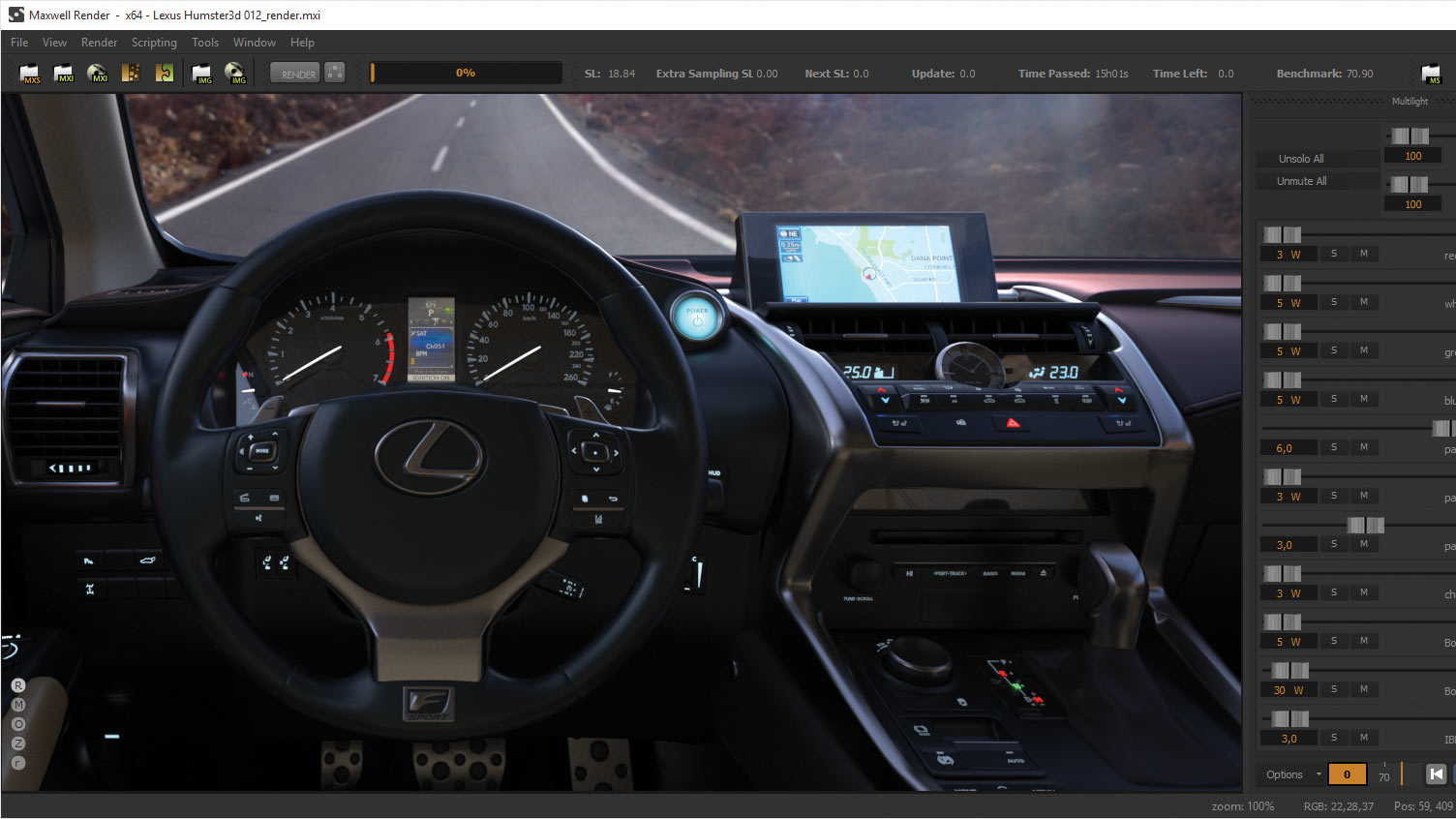Screen dimensions: 1456x819
Task: Mute the light with intensity 6,0
Action: (x=1364, y=447)
